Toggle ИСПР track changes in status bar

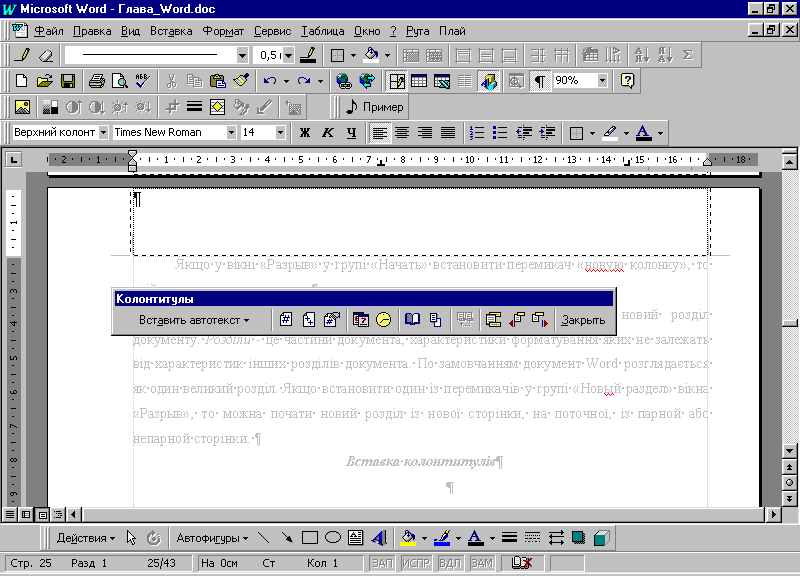pos(416,563)
